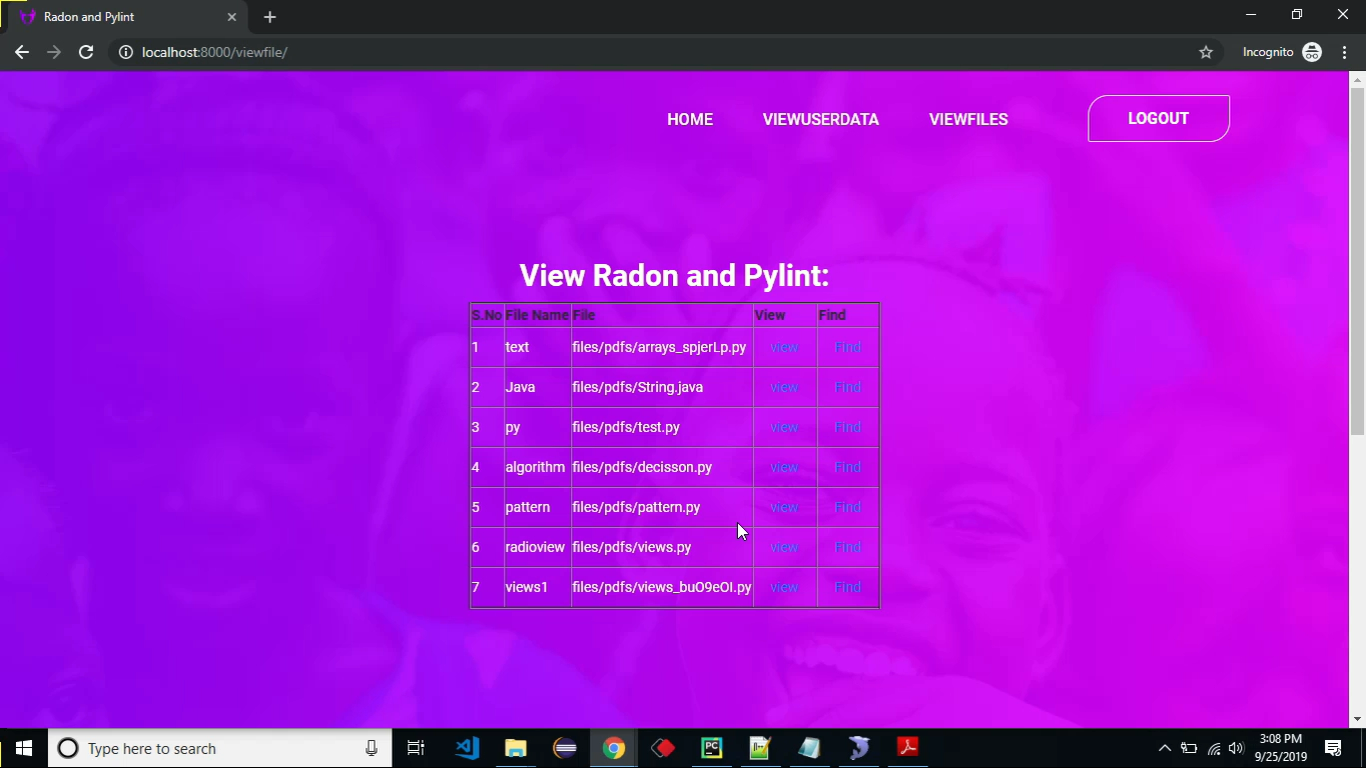Viewport: 1366px width, 768px height.
Task: Close the Radon and Pylint tab
Action: [x=232, y=17]
